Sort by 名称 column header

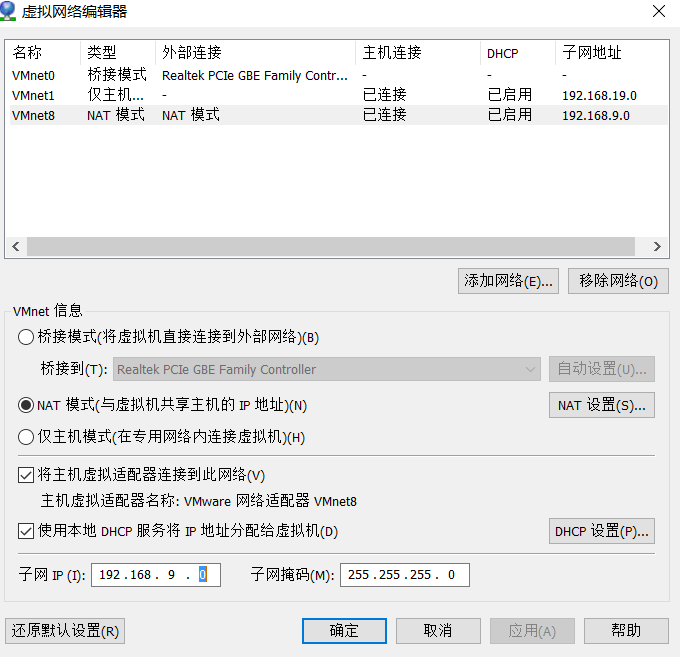(43, 53)
